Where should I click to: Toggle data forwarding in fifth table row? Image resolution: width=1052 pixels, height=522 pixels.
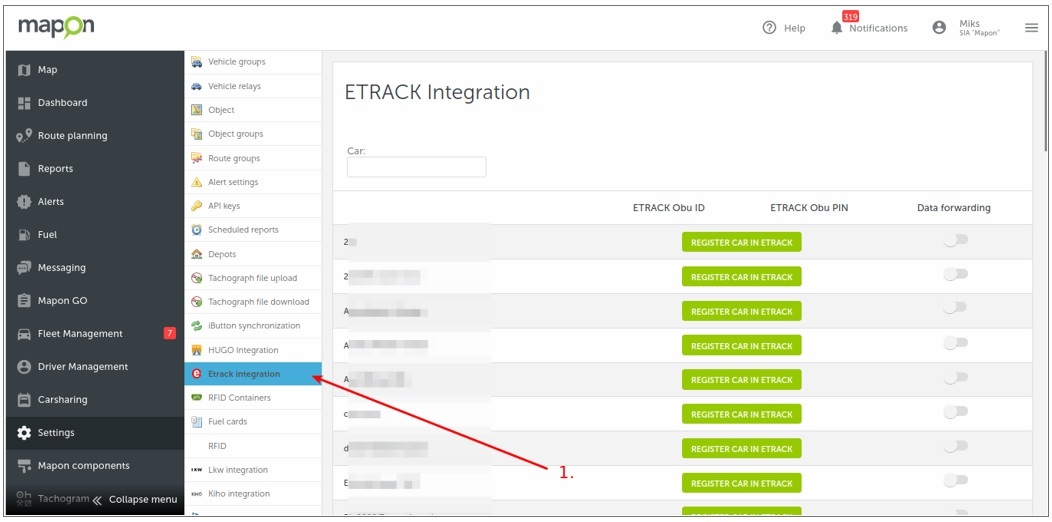(x=955, y=378)
